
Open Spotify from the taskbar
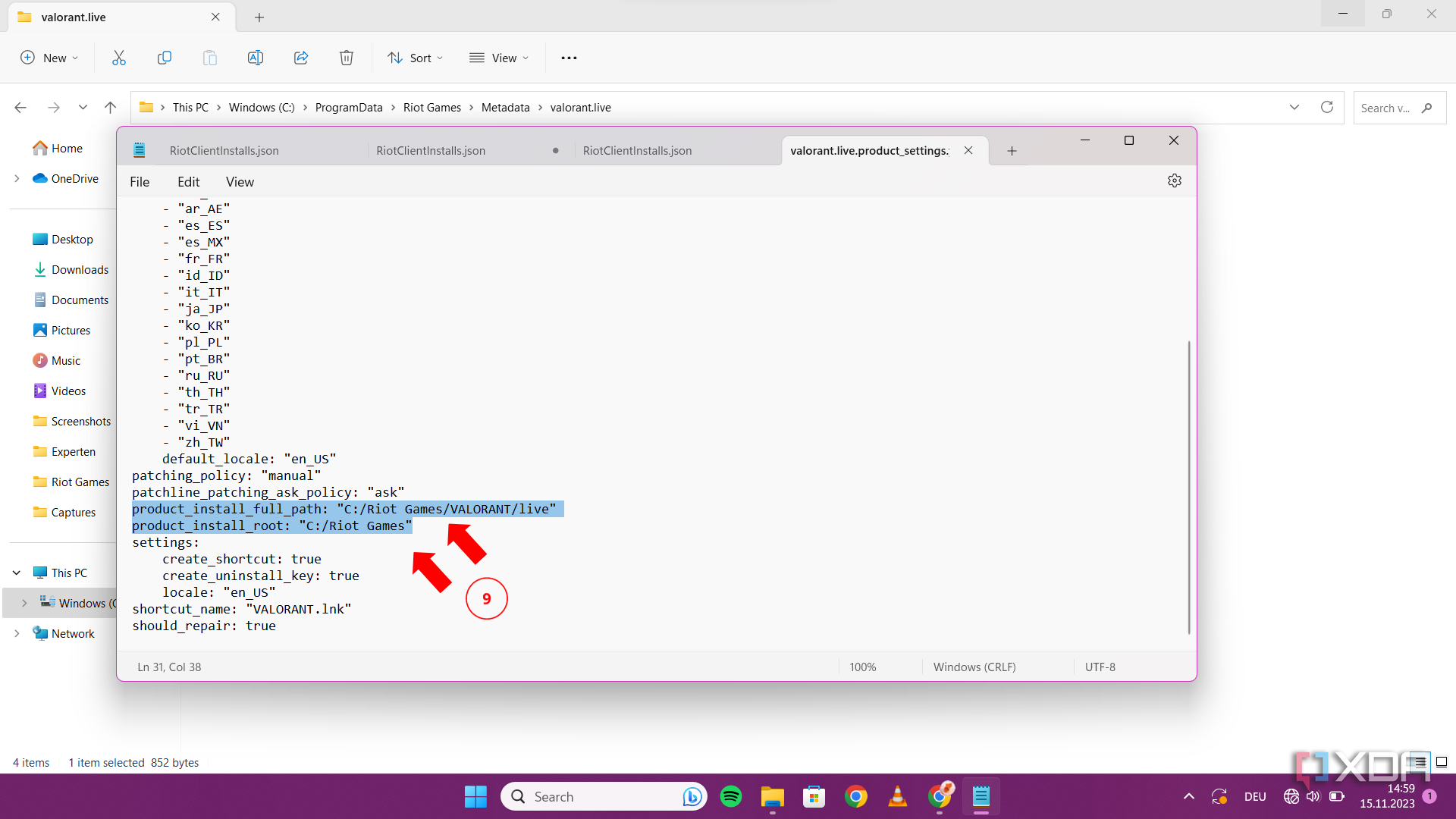point(731,796)
